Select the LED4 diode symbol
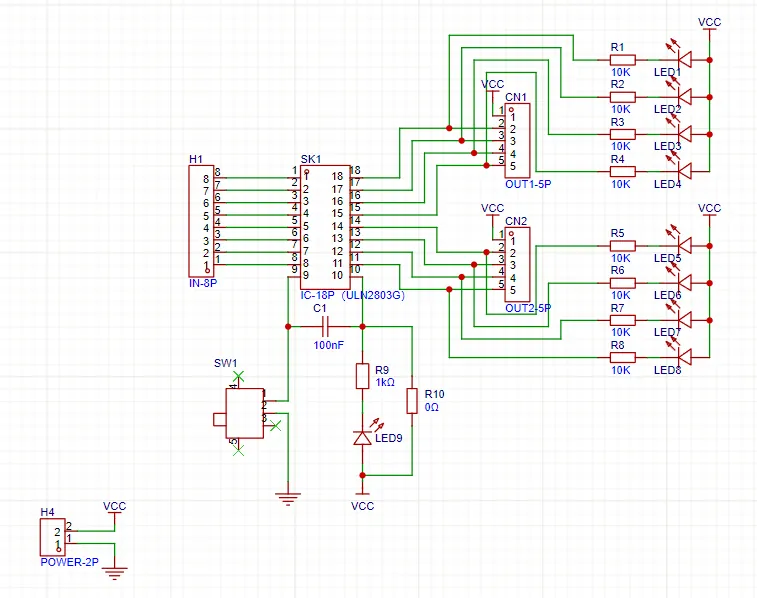Image resolution: width=757 pixels, height=598 pixels. pos(684,171)
